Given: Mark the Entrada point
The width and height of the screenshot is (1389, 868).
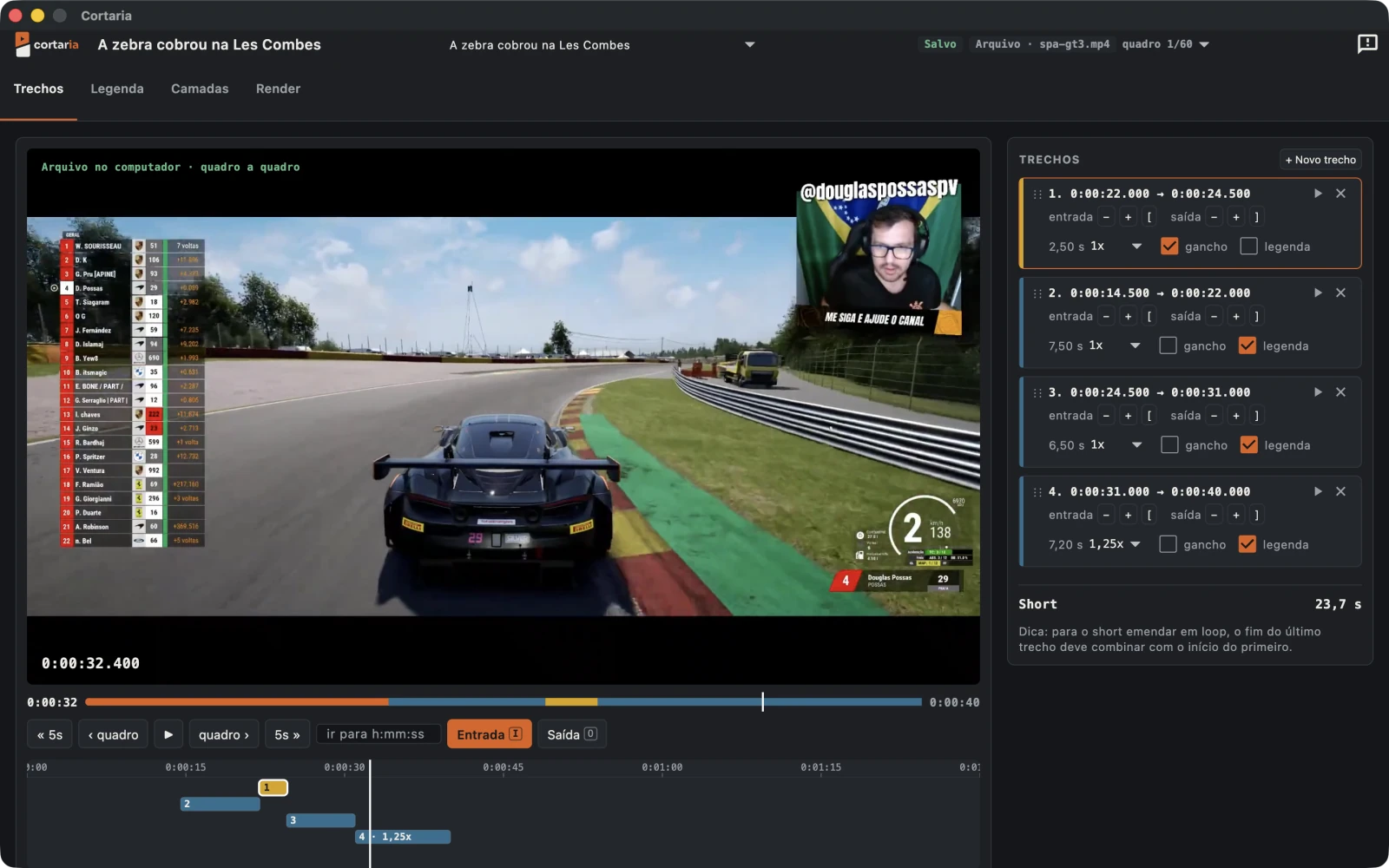Looking at the screenshot, I should pos(489,734).
